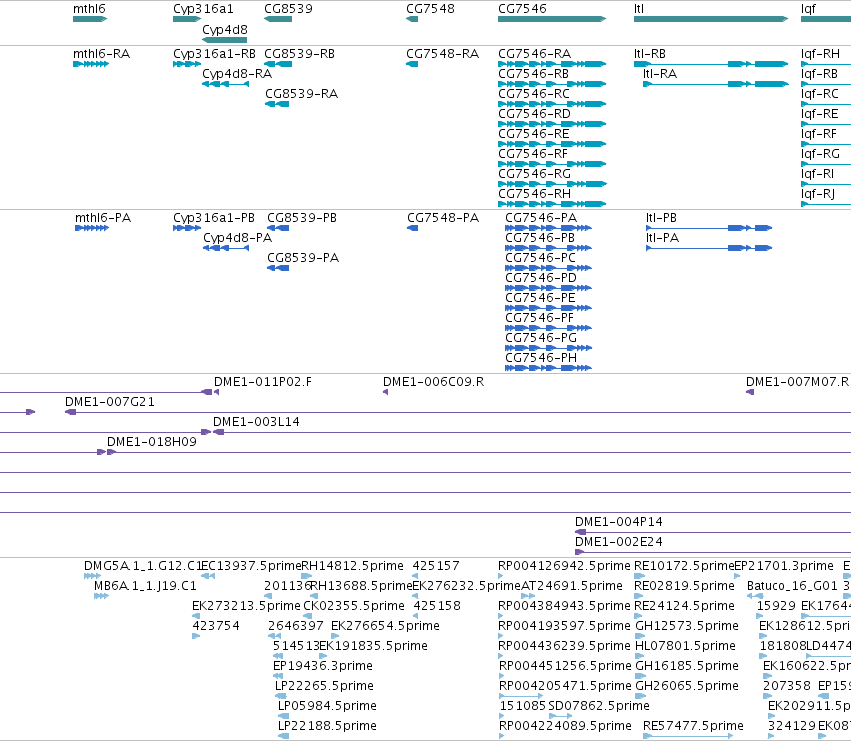Click EST RE57477.5prime
851x741 pixels.
coord(693,726)
